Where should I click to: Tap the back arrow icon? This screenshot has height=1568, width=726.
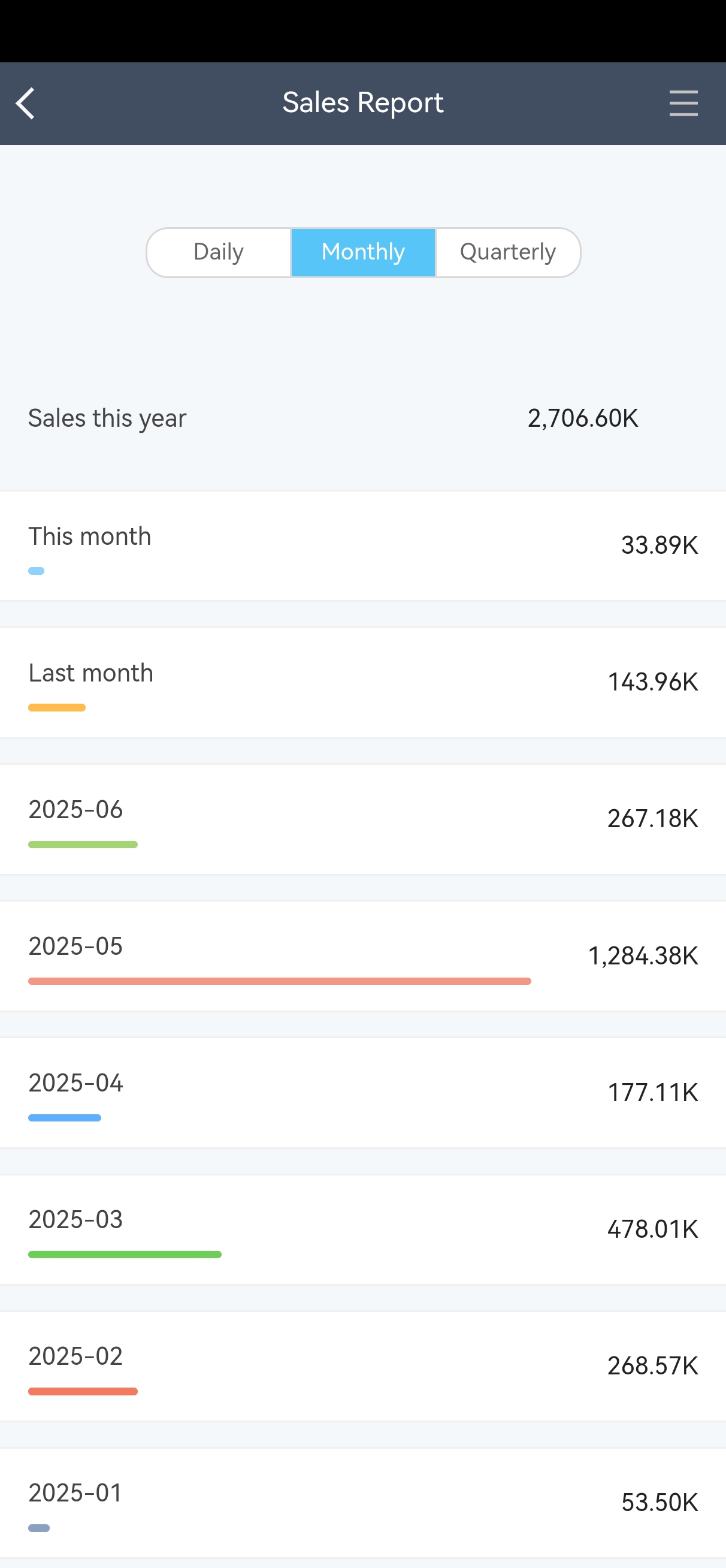pyautogui.click(x=26, y=104)
